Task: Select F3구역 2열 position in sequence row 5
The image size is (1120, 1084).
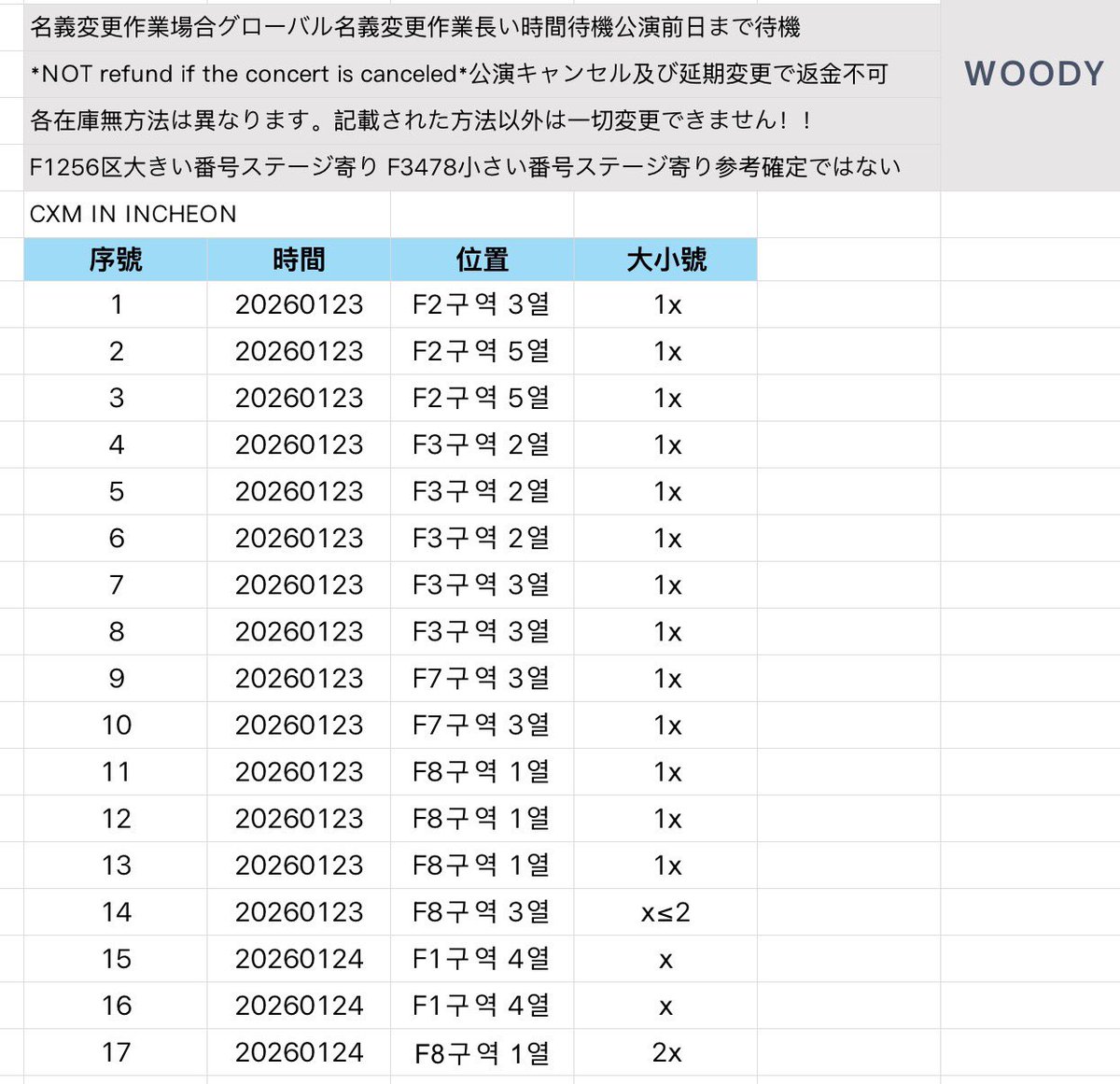Action: coord(482,491)
